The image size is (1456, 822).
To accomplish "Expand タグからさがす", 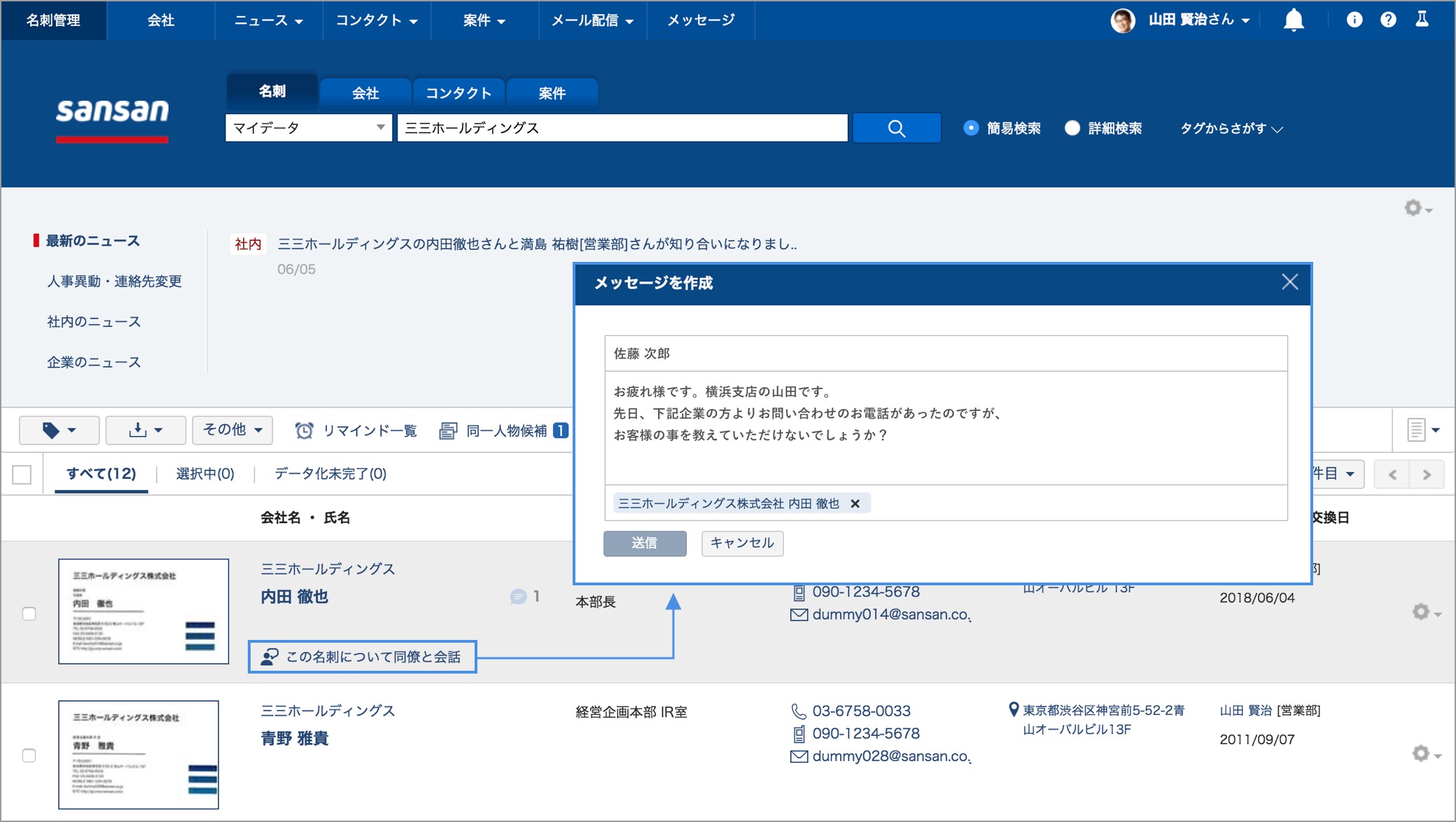I will [x=1231, y=128].
